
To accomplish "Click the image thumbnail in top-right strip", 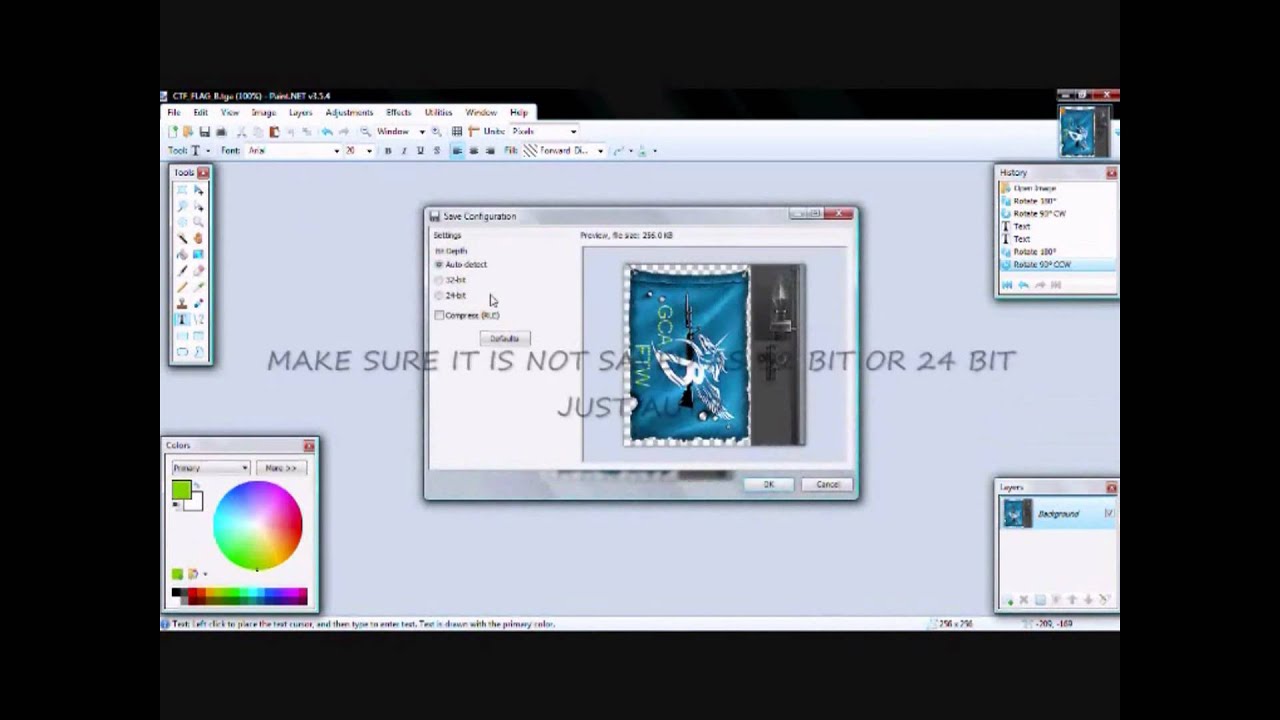I will coord(1084,130).
